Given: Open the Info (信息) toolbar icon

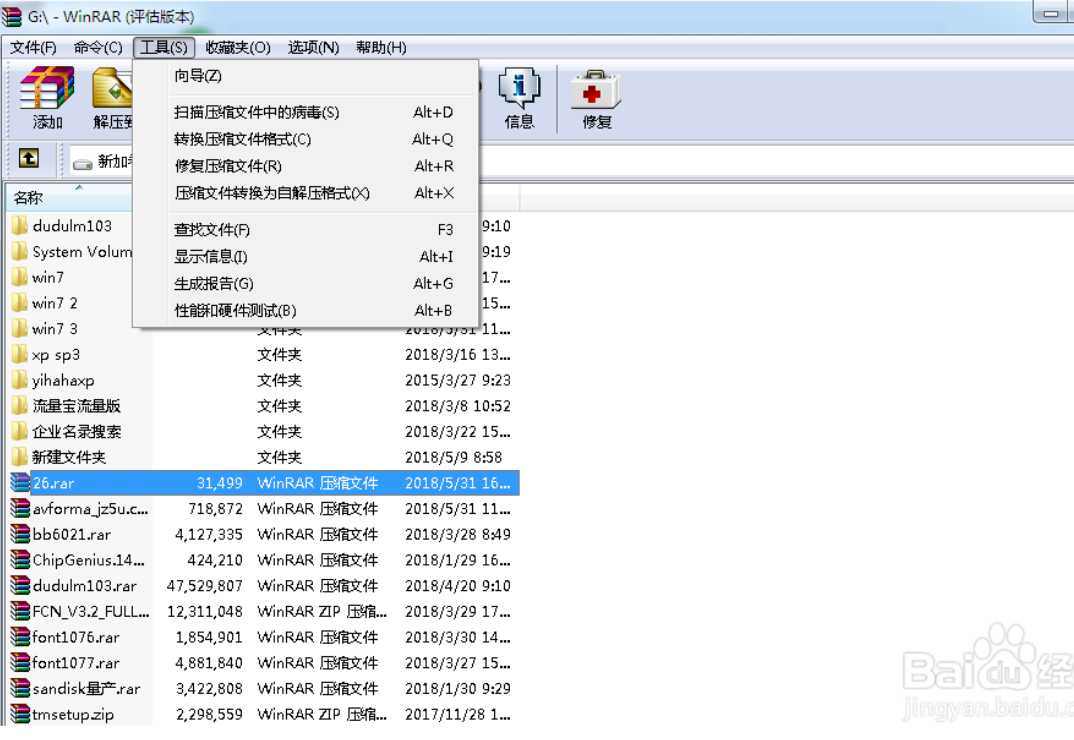Looking at the screenshot, I should tap(519, 87).
